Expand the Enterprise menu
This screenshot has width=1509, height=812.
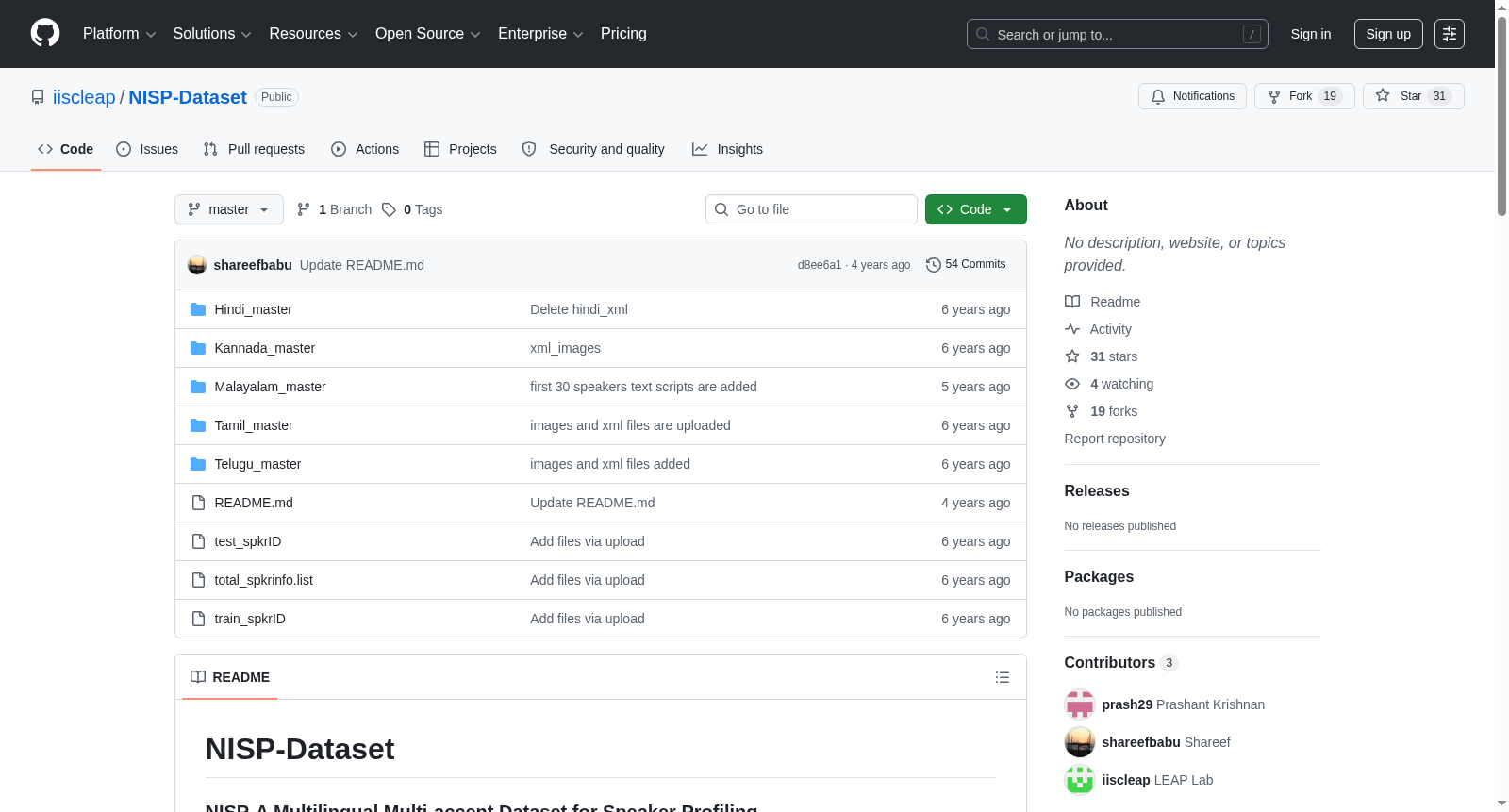pyautogui.click(x=540, y=34)
